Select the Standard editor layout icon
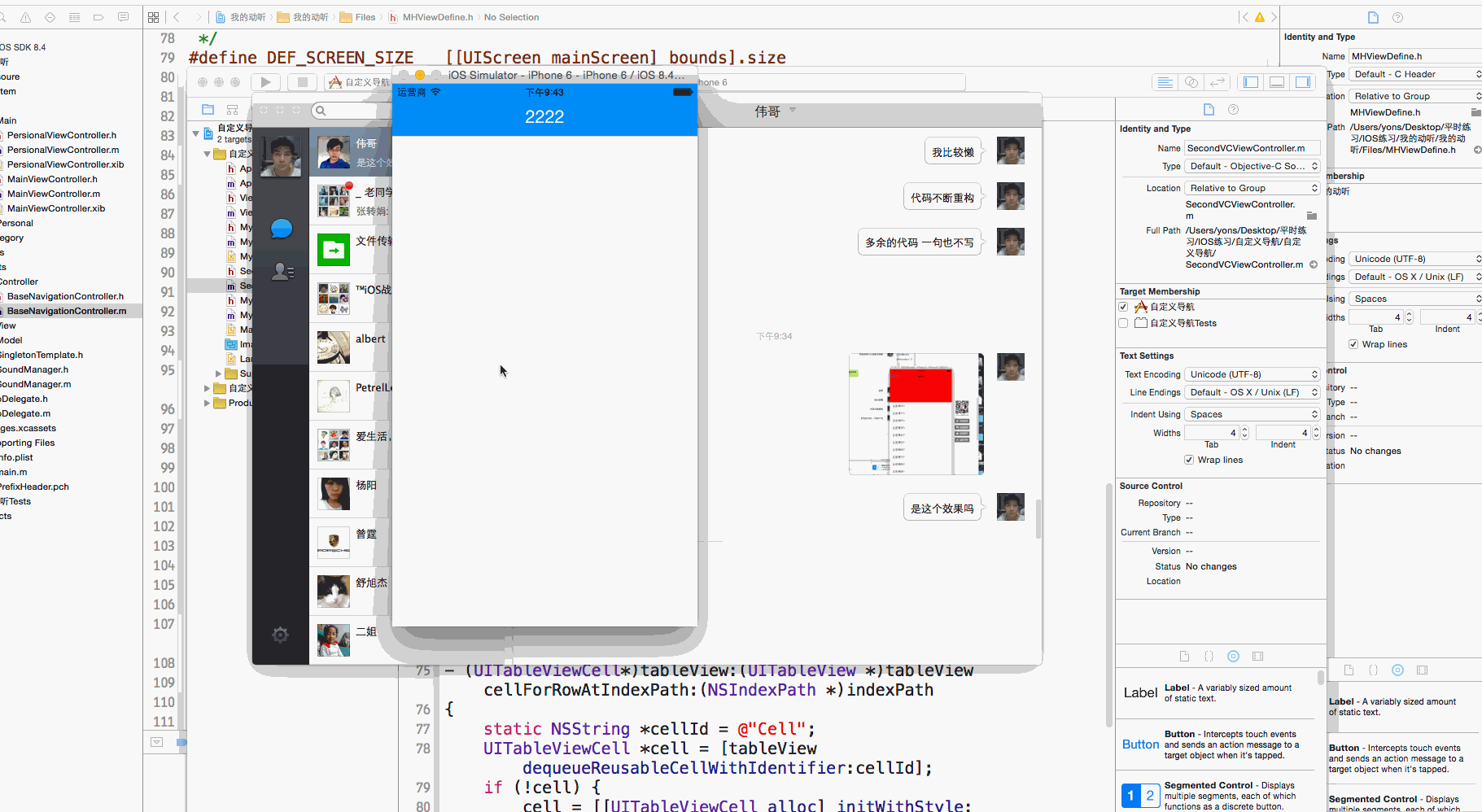The image size is (1482, 812). point(1165,82)
